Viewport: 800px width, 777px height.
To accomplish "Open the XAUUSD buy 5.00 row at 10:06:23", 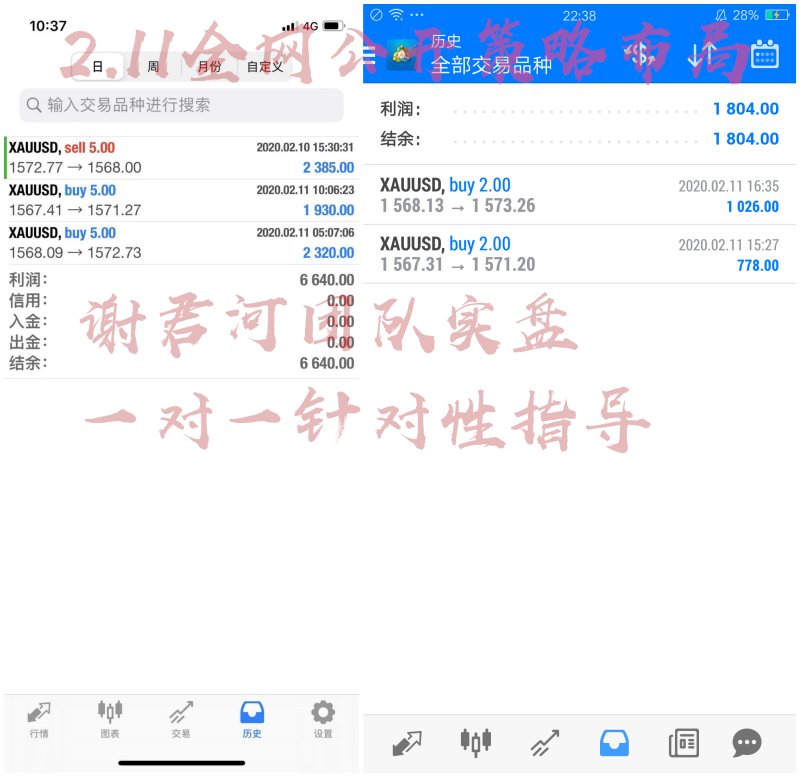I will click(182, 200).
